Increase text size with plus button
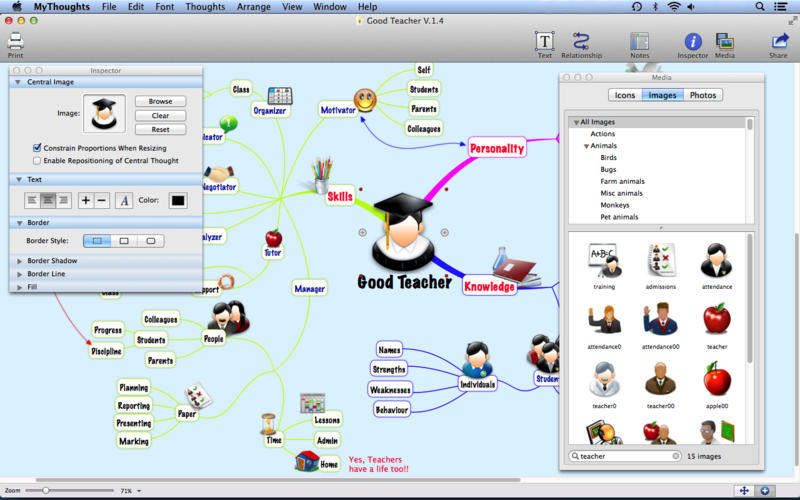The image size is (800, 500). [x=86, y=201]
